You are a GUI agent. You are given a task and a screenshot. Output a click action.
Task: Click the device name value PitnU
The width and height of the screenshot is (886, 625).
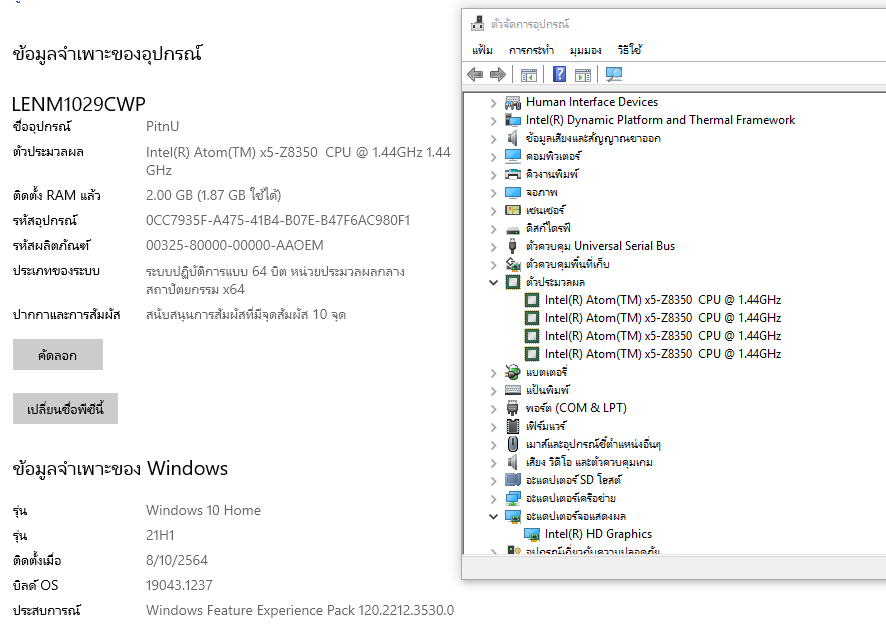[x=162, y=126]
